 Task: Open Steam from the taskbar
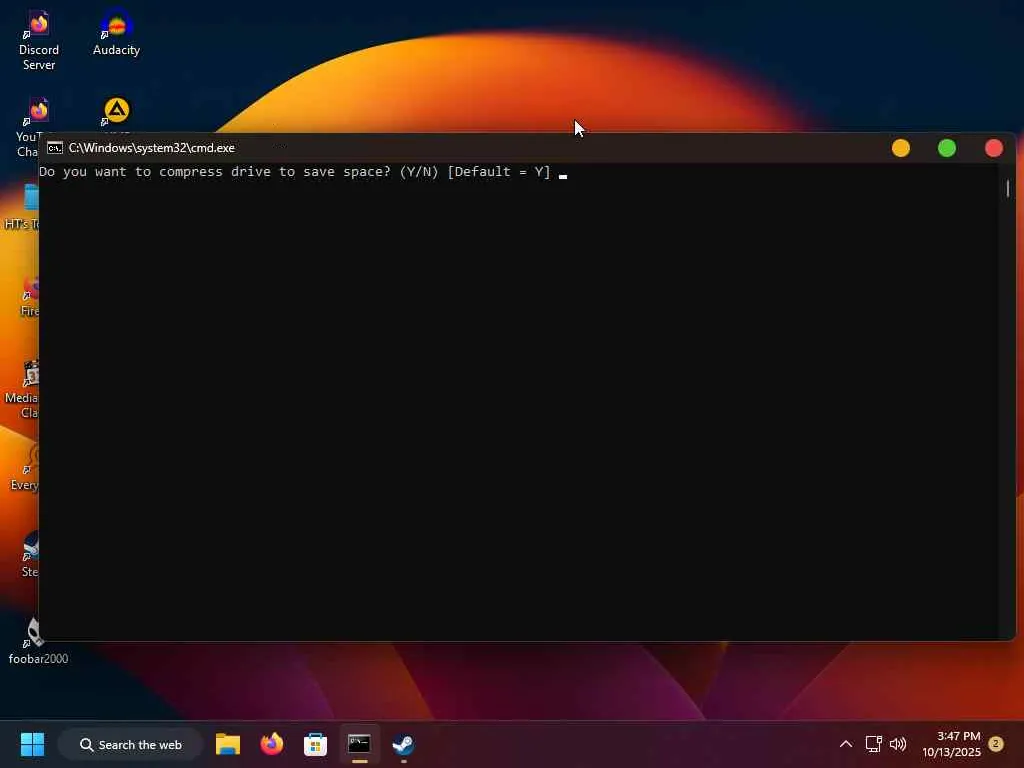coord(403,744)
